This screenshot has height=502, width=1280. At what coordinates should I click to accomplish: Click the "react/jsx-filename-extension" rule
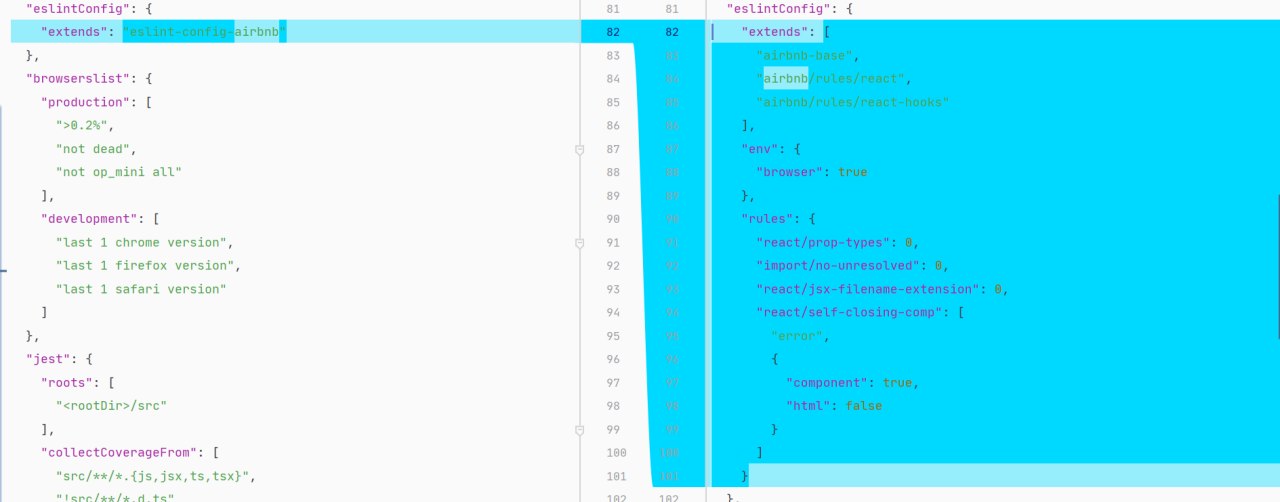(x=867, y=289)
